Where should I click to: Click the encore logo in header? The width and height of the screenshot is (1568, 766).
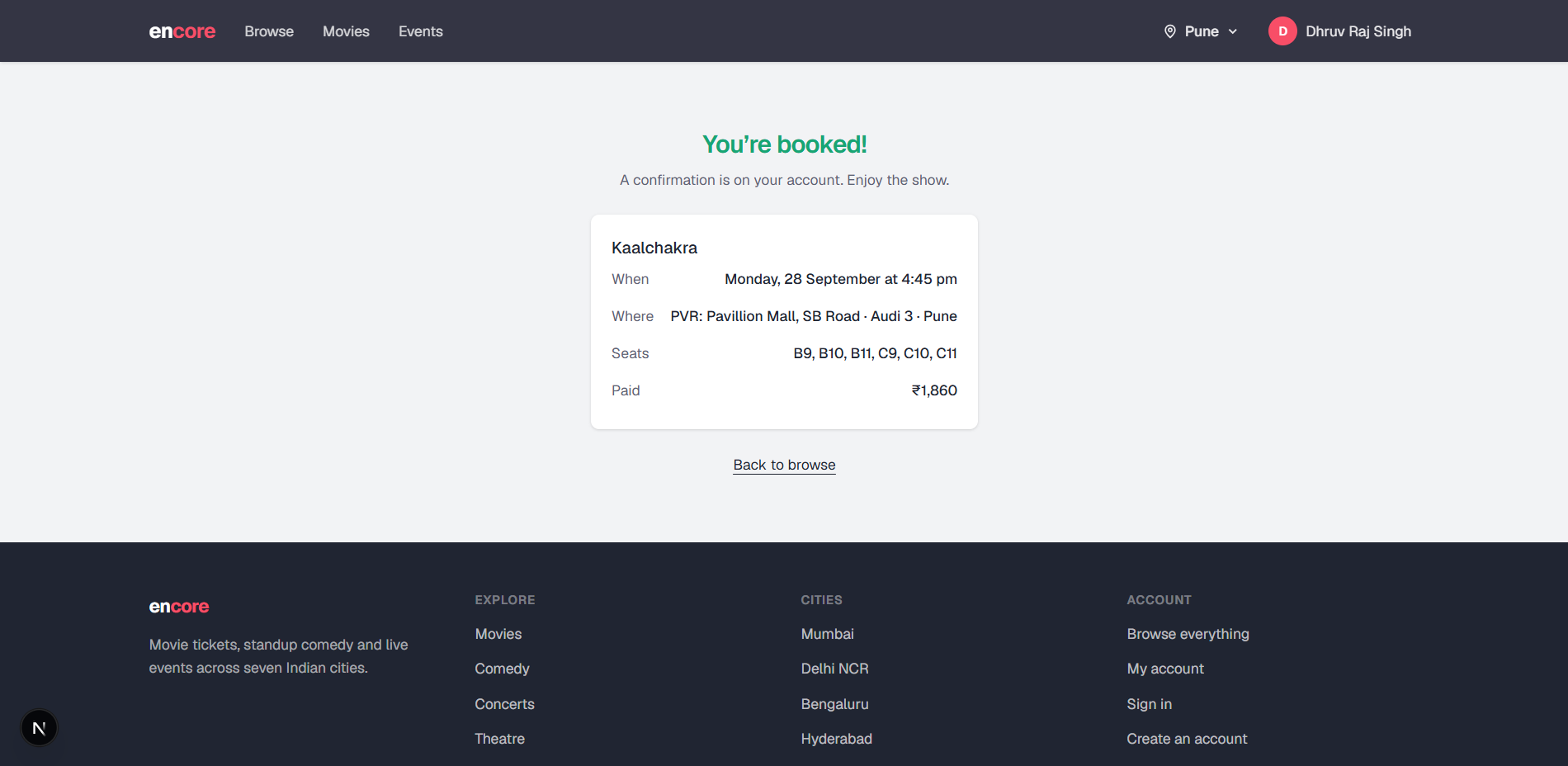tap(182, 31)
